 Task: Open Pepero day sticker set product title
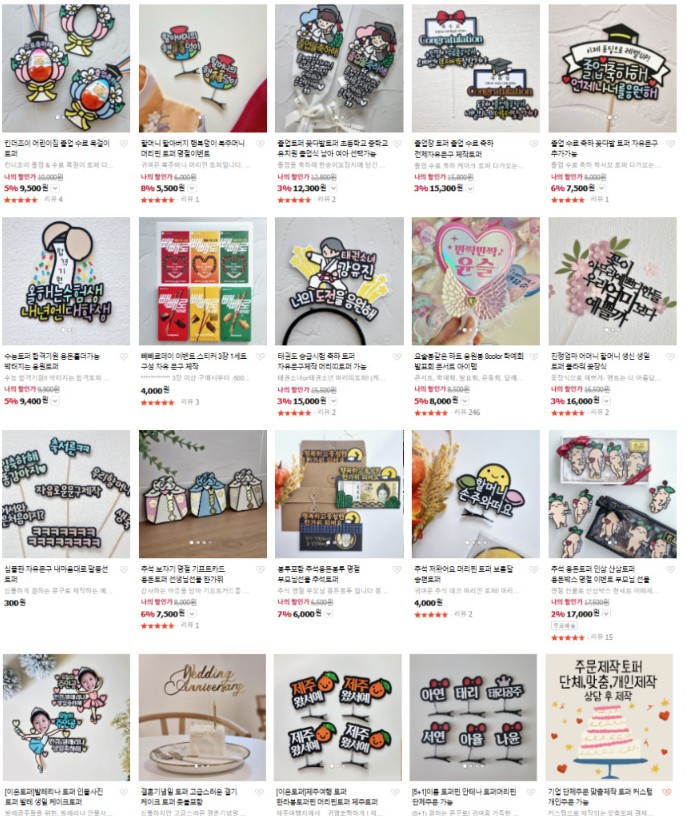click(x=194, y=361)
